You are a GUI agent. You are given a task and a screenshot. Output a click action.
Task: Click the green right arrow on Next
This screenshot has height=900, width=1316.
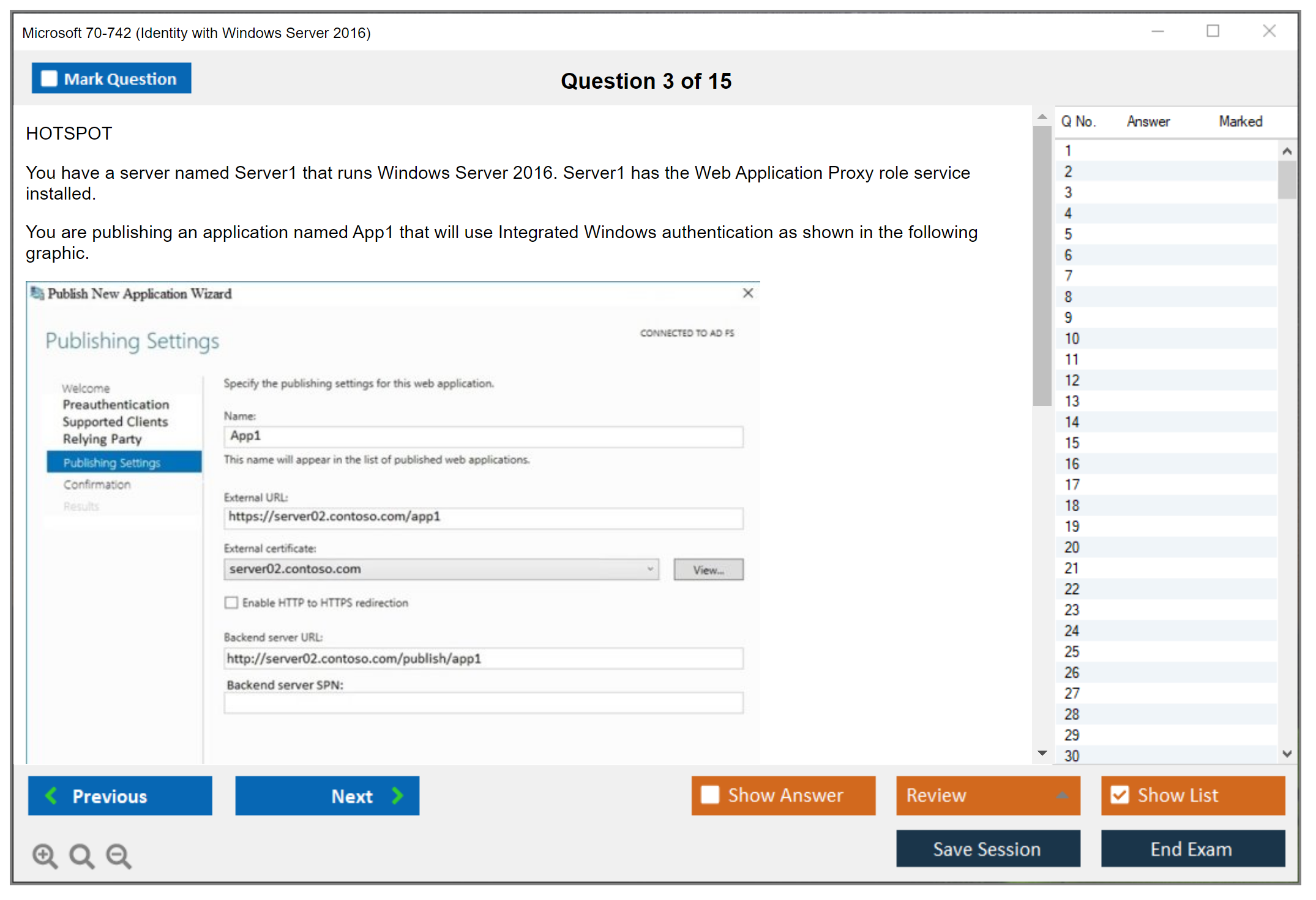(x=397, y=795)
